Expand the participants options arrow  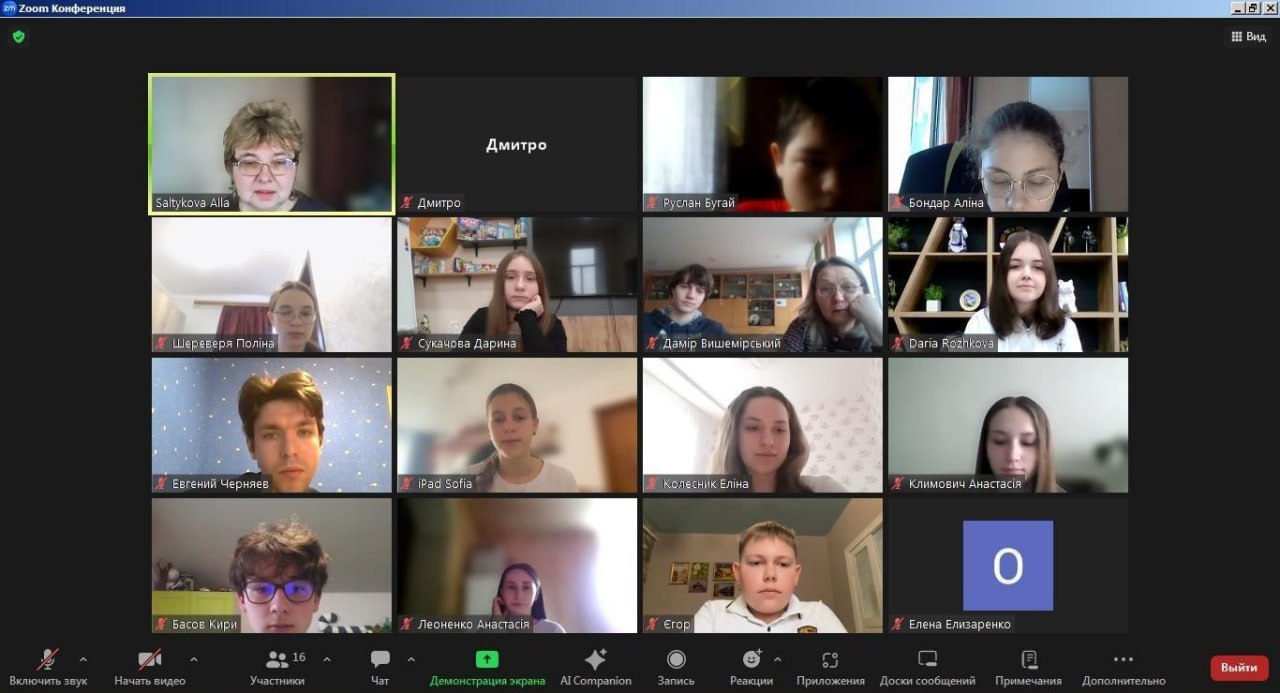pos(327,660)
